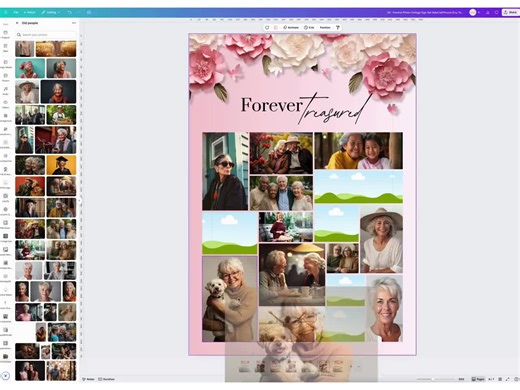Pick wheat field photo in sidebar
This screenshot has width=520, height=390.
(x=56, y=49)
